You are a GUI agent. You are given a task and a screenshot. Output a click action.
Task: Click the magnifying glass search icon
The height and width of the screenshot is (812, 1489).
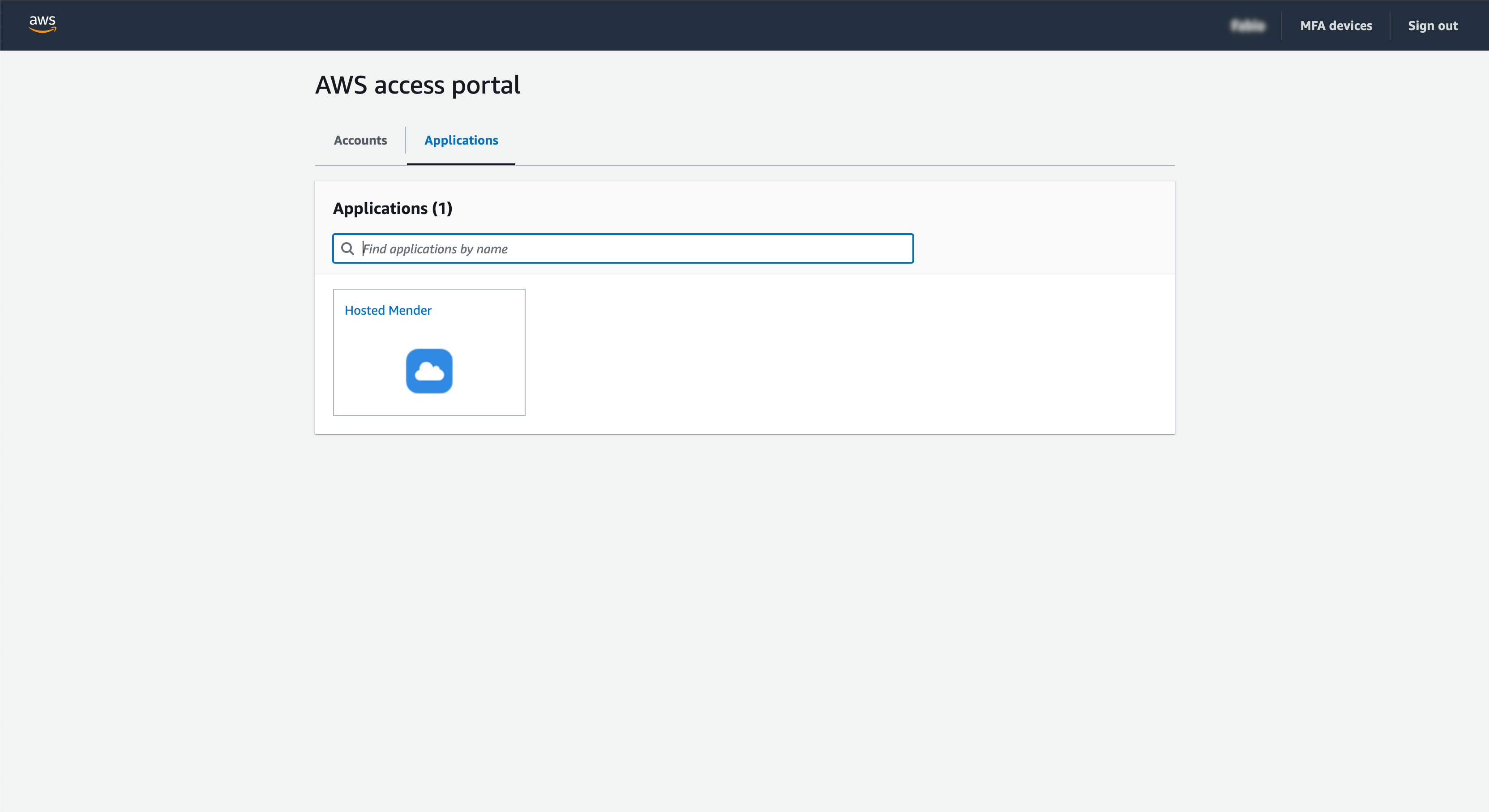click(347, 248)
